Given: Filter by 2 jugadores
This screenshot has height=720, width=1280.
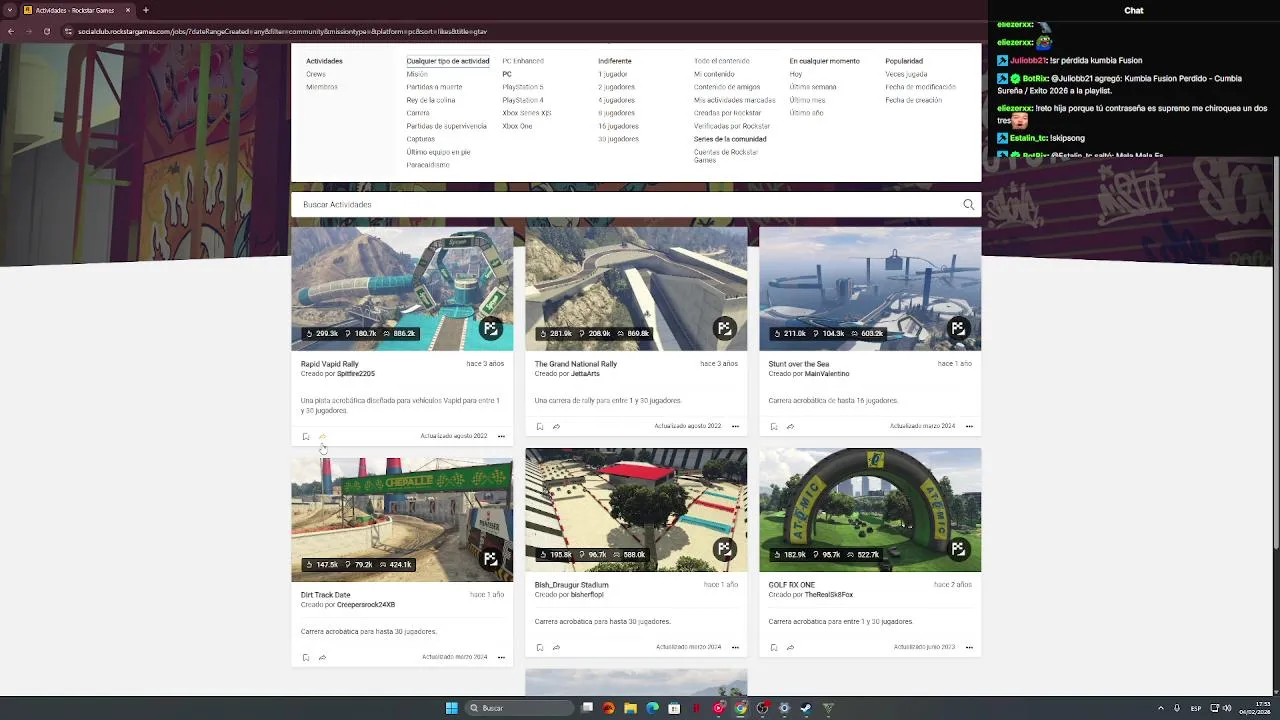Looking at the screenshot, I should pos(616,87).
